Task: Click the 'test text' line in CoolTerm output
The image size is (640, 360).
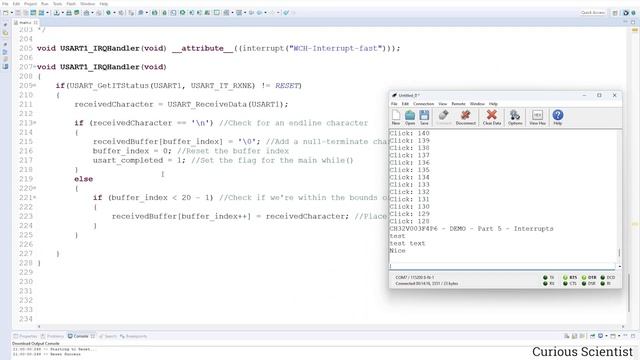Action: point(407,243)
